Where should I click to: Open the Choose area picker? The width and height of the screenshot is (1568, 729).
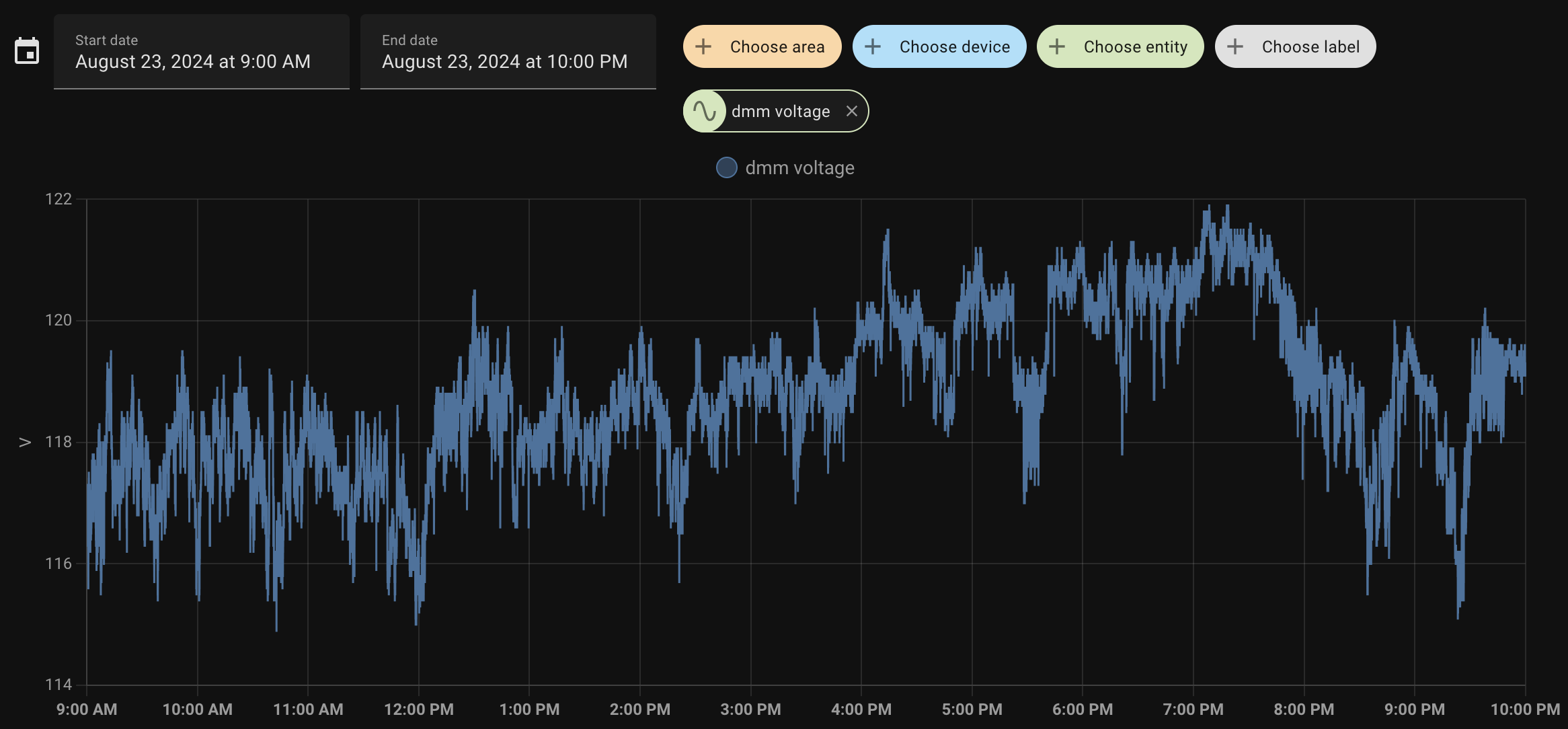pos(777,46)
